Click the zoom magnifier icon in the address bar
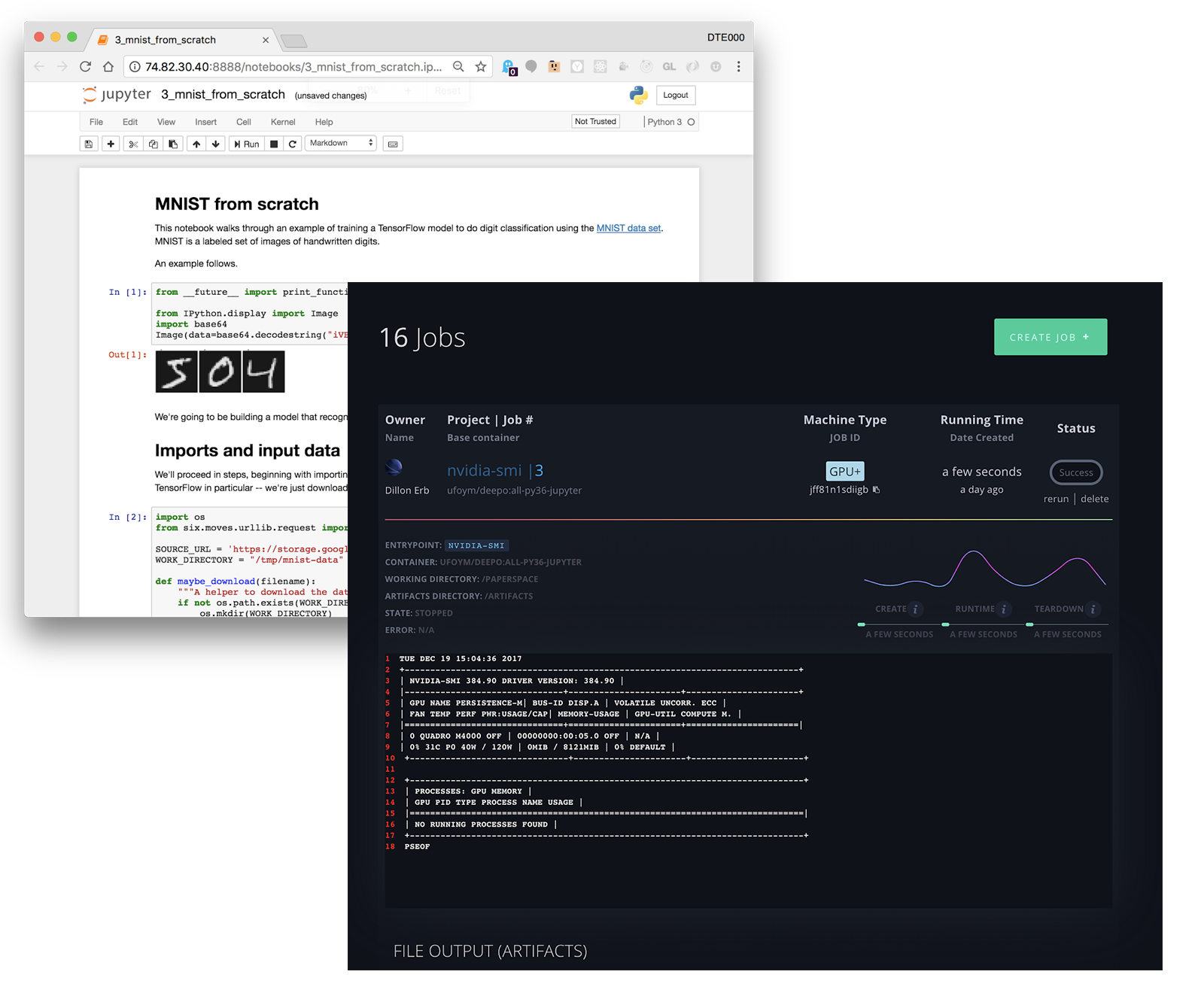This screenshot has height=1008, width=1204. [x=458, y=66]
